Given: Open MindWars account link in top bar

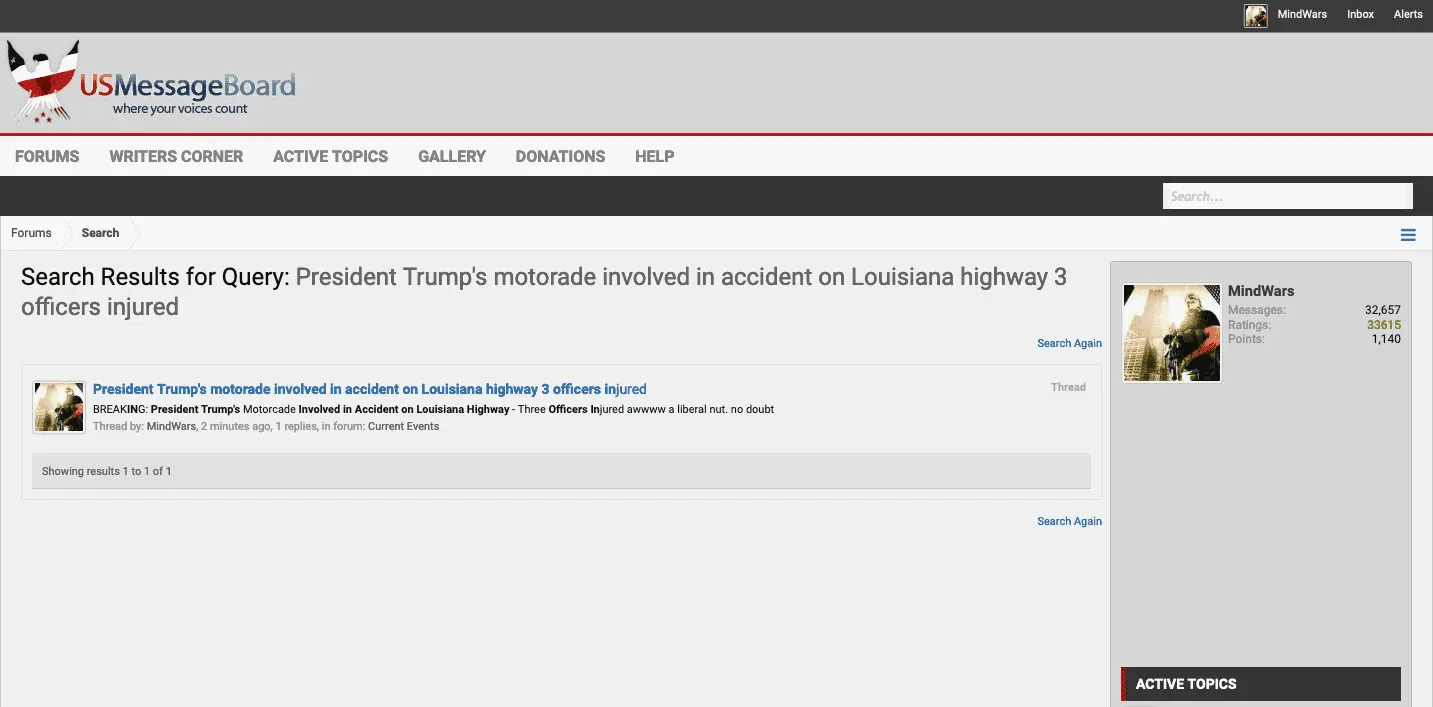Looking at the screenshot, I should point(1302,15).
